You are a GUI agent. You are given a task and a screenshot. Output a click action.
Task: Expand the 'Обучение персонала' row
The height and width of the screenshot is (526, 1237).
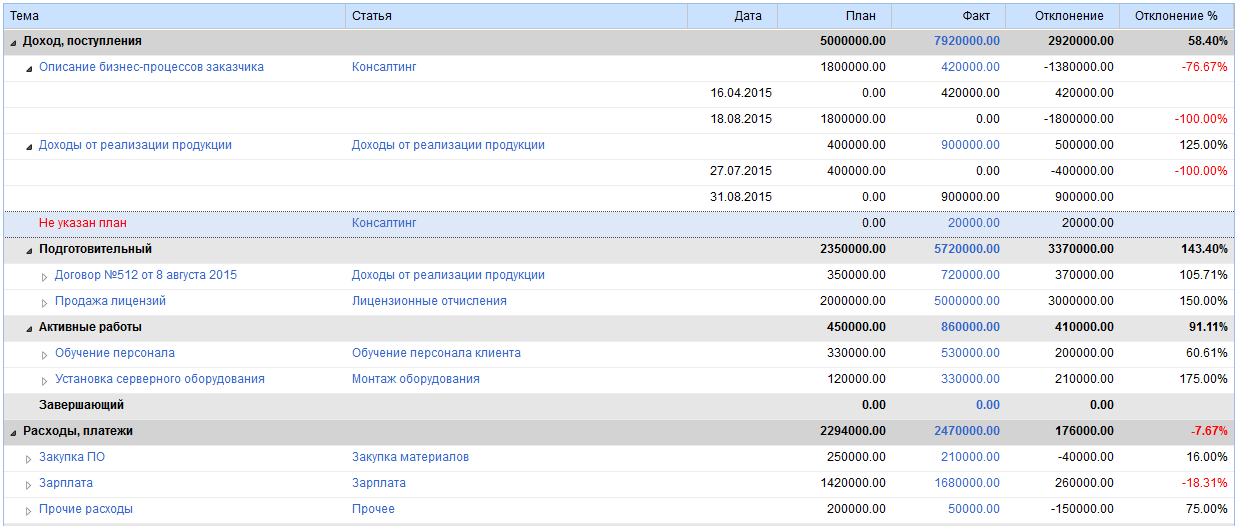coord(44,354)
